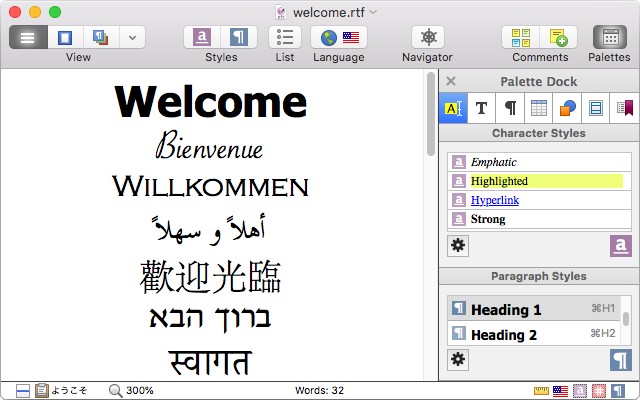Click the Welcome heading text
This screenshot has height=400, width=640.
point(211,102)
